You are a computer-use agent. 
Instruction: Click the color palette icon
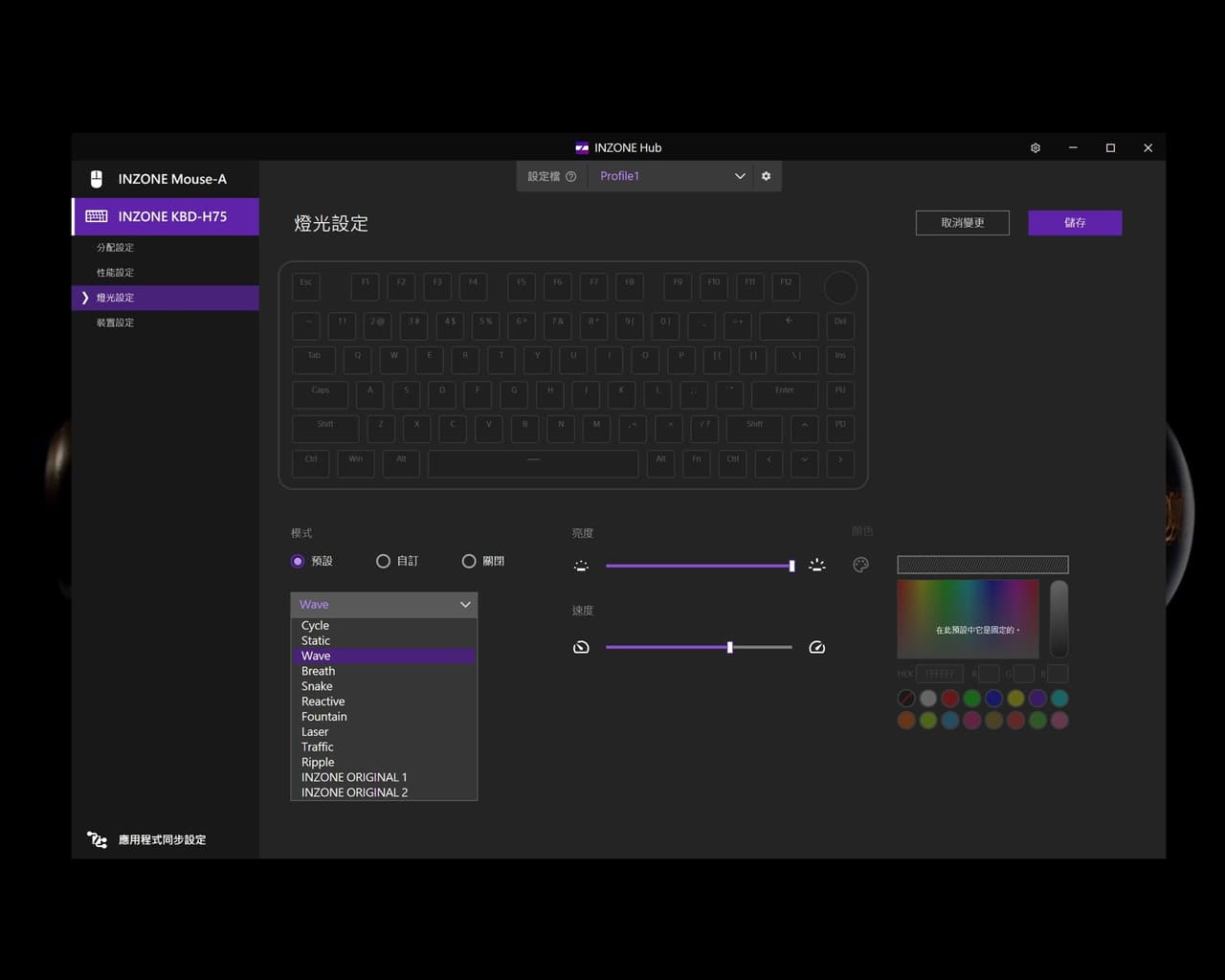pos(860,565)
